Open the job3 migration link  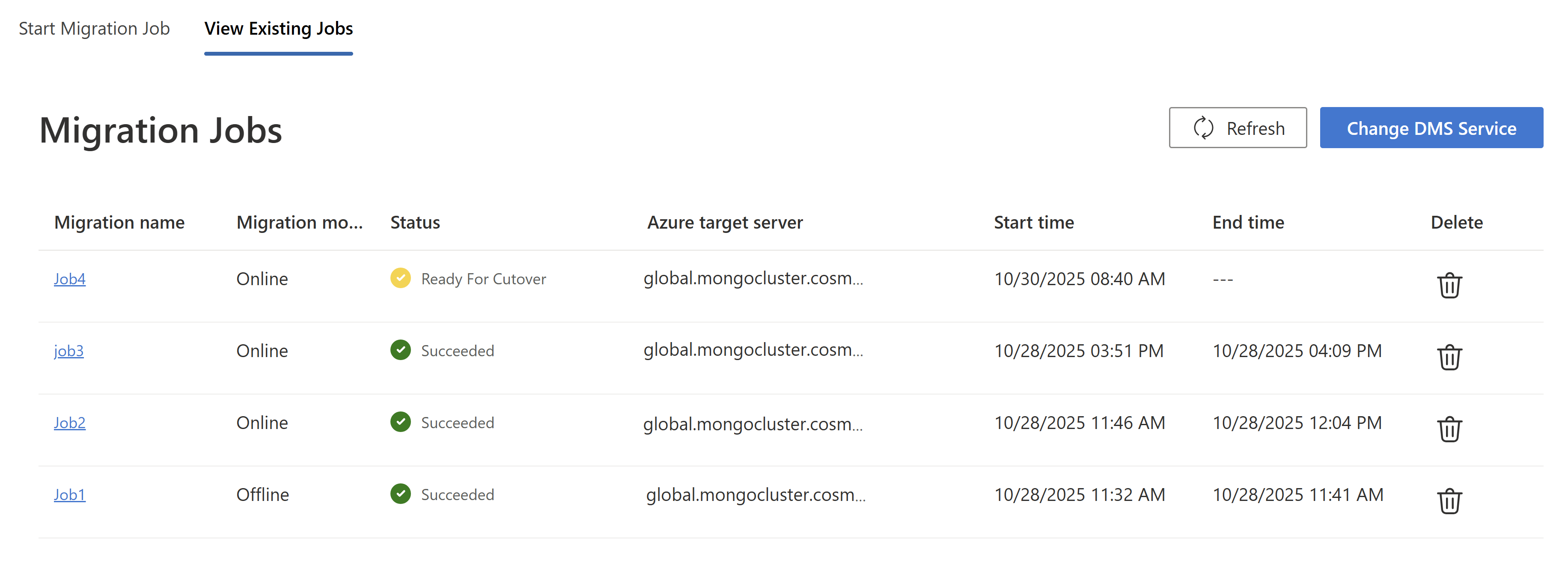coord(69,351)
